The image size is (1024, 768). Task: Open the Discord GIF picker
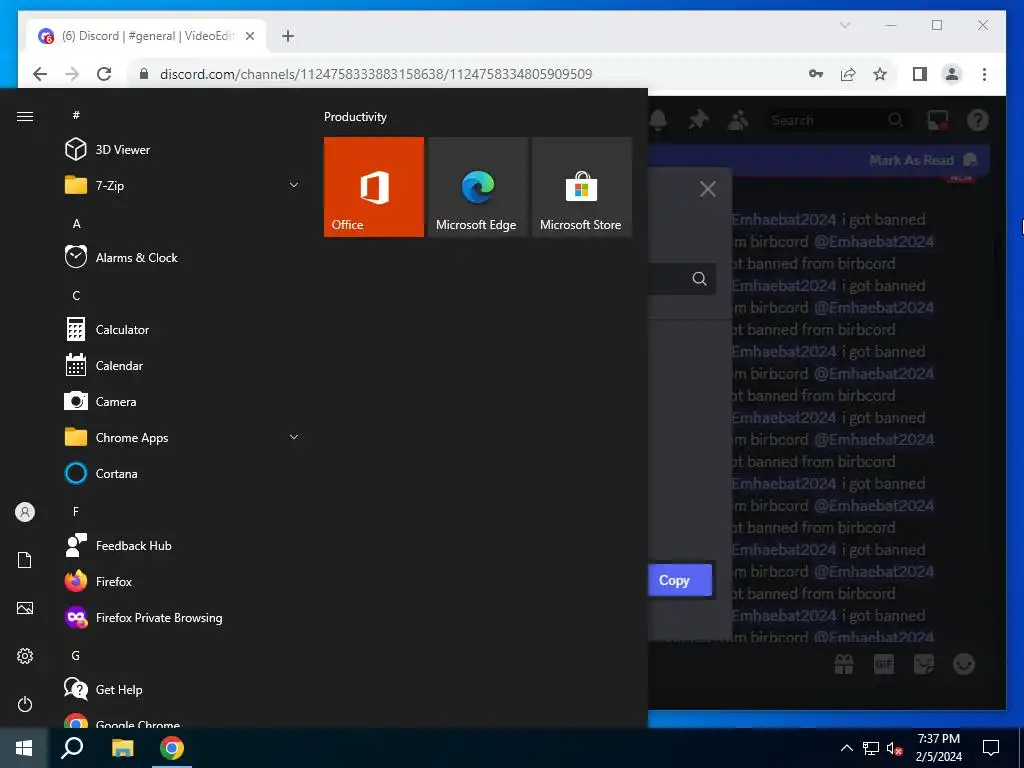pos(884,664)
